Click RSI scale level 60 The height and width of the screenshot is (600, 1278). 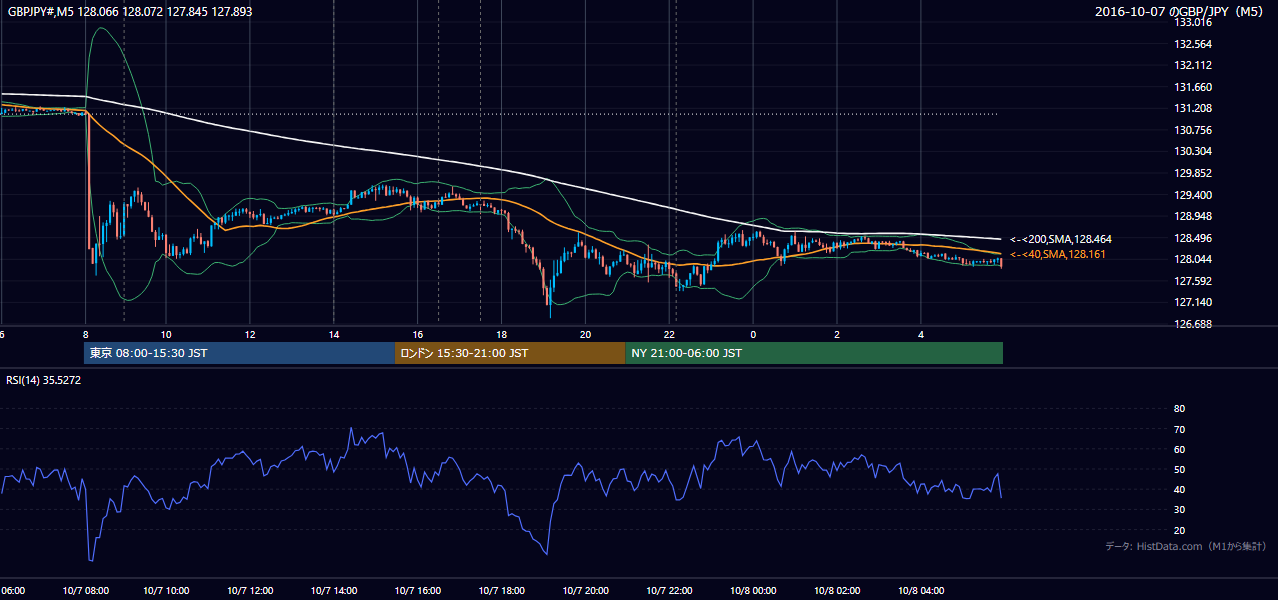[1180, 449]
